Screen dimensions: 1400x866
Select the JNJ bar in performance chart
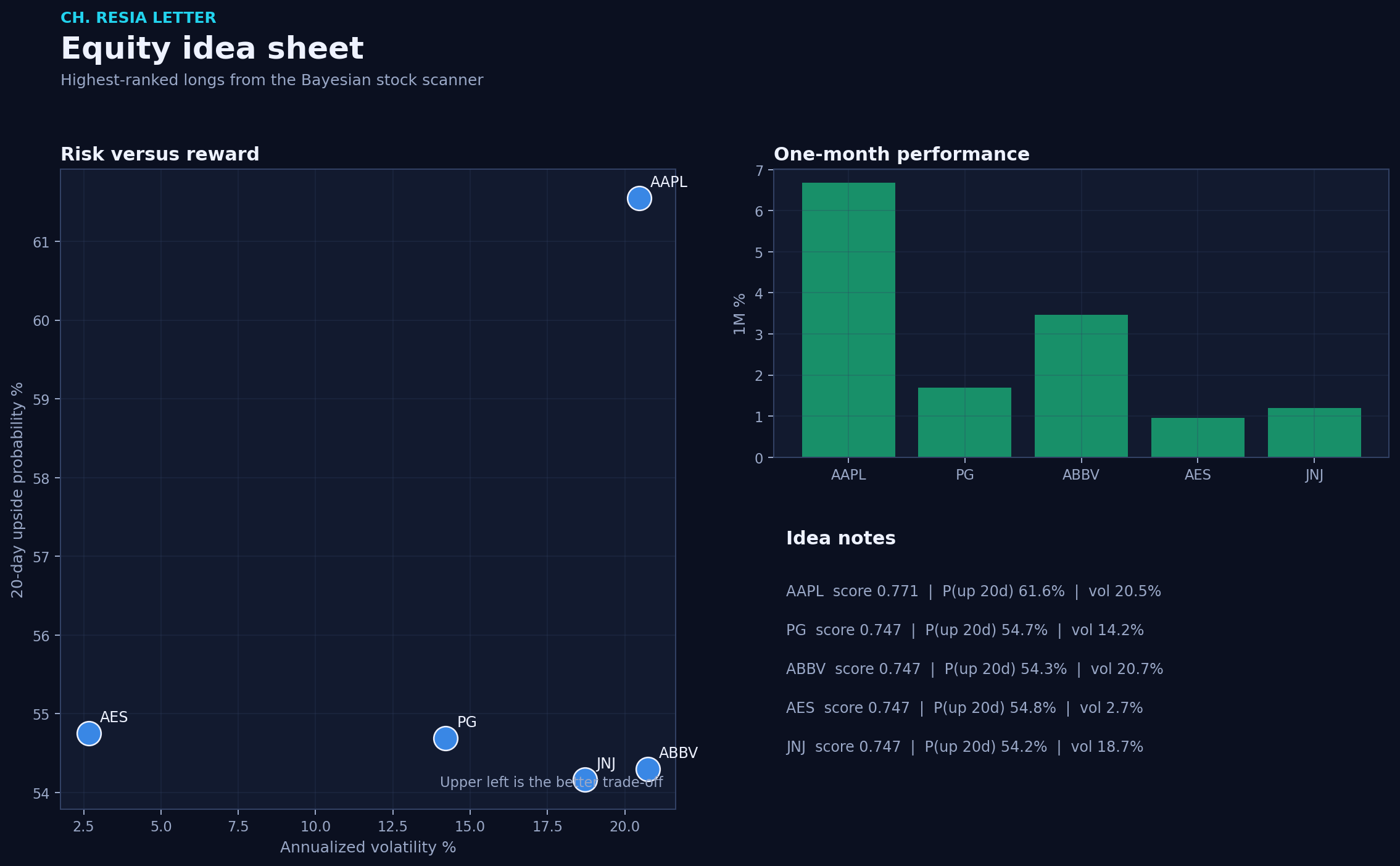click(1314, 433)
